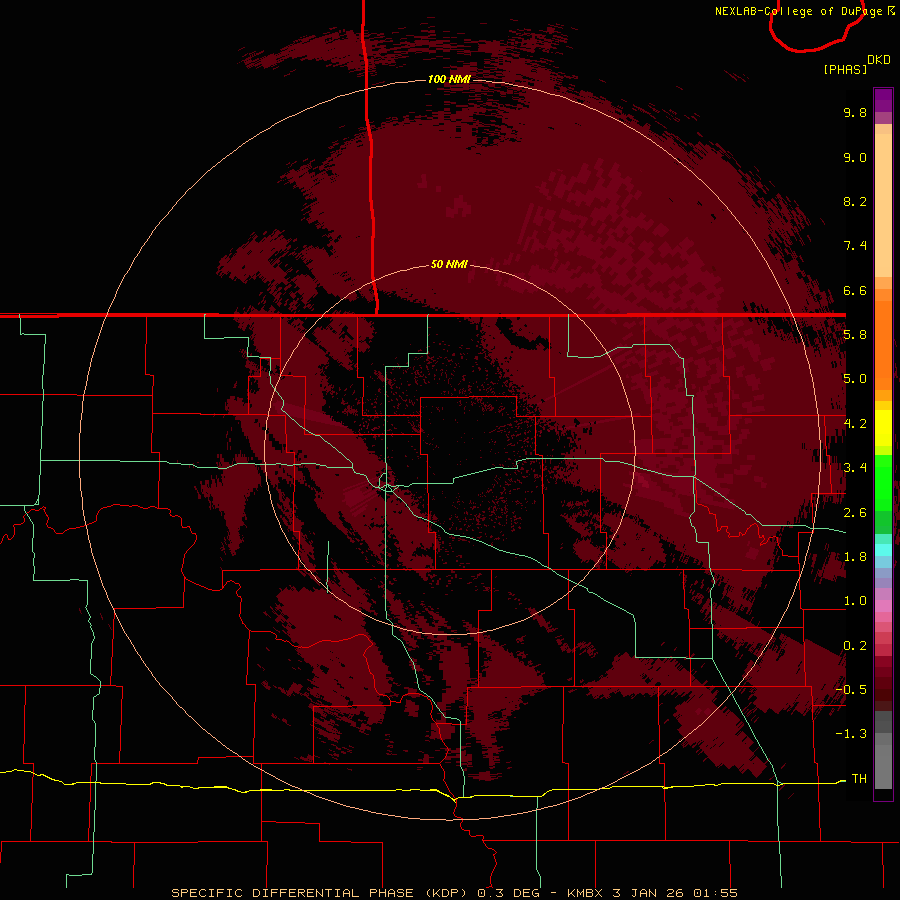Click the cyan segment of the color bar
The height and width of the screenshot is (900, 900).
883,550
